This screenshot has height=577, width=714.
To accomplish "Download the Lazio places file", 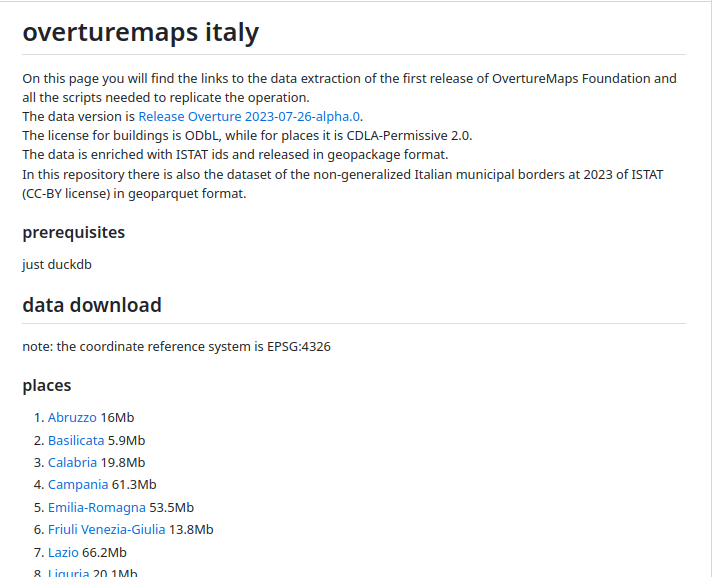I will click(63, 552).
